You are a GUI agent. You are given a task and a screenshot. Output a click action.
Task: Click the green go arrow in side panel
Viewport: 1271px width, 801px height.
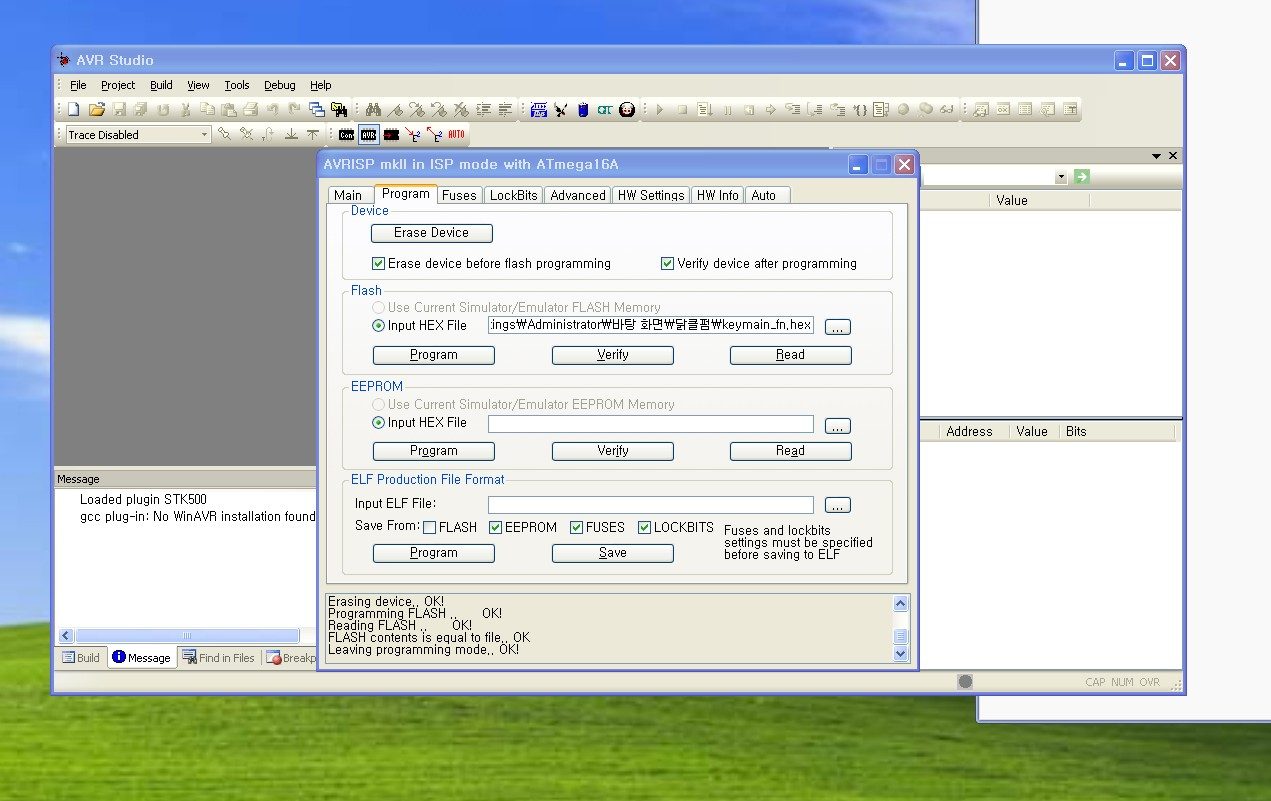coord(1082,177)
